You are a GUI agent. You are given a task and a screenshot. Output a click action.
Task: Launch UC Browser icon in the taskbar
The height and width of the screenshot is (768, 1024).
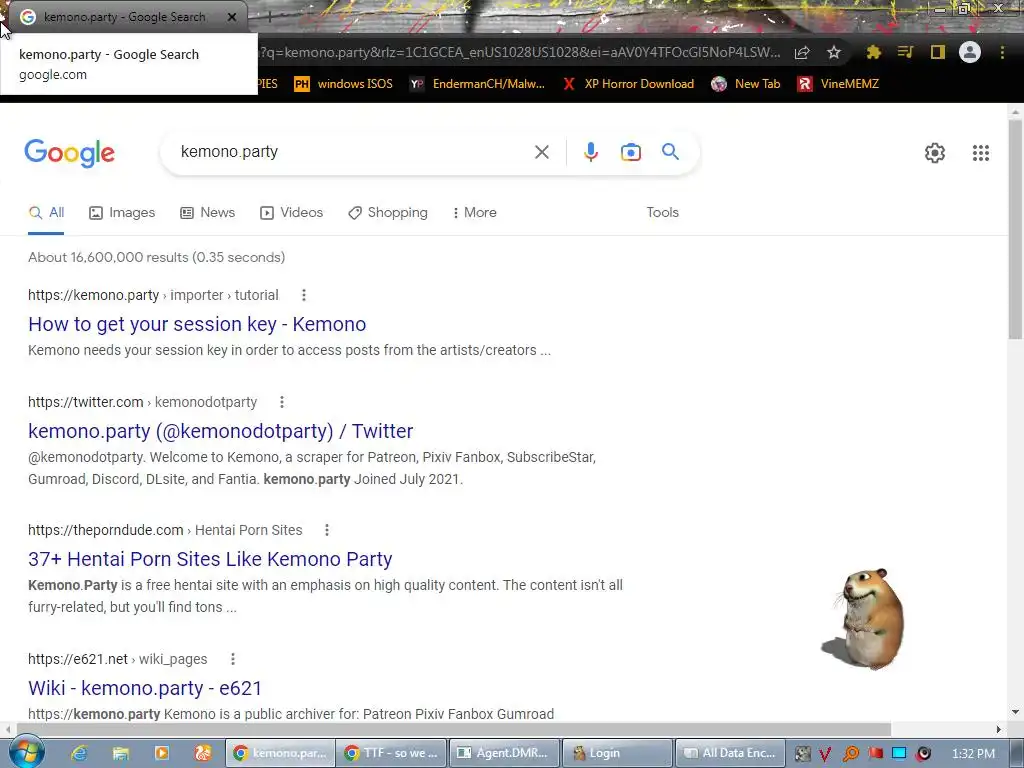pos(203,753)
